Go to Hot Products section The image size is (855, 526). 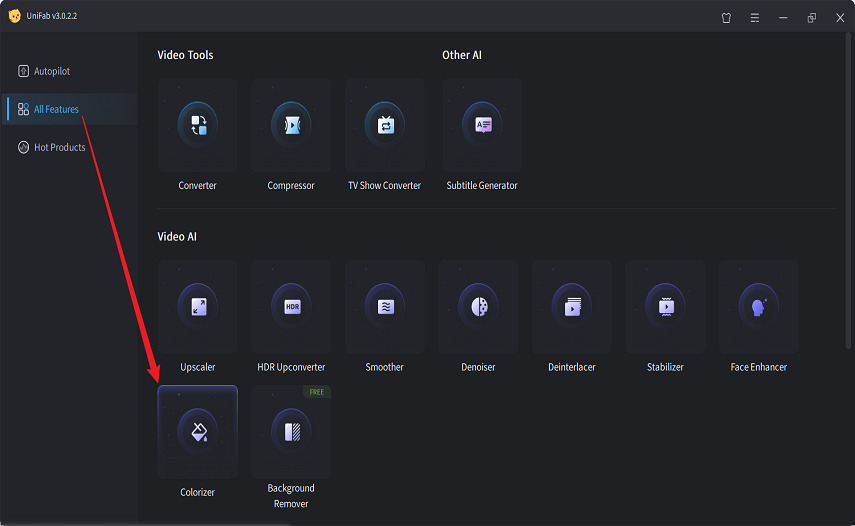pos(59,147)
